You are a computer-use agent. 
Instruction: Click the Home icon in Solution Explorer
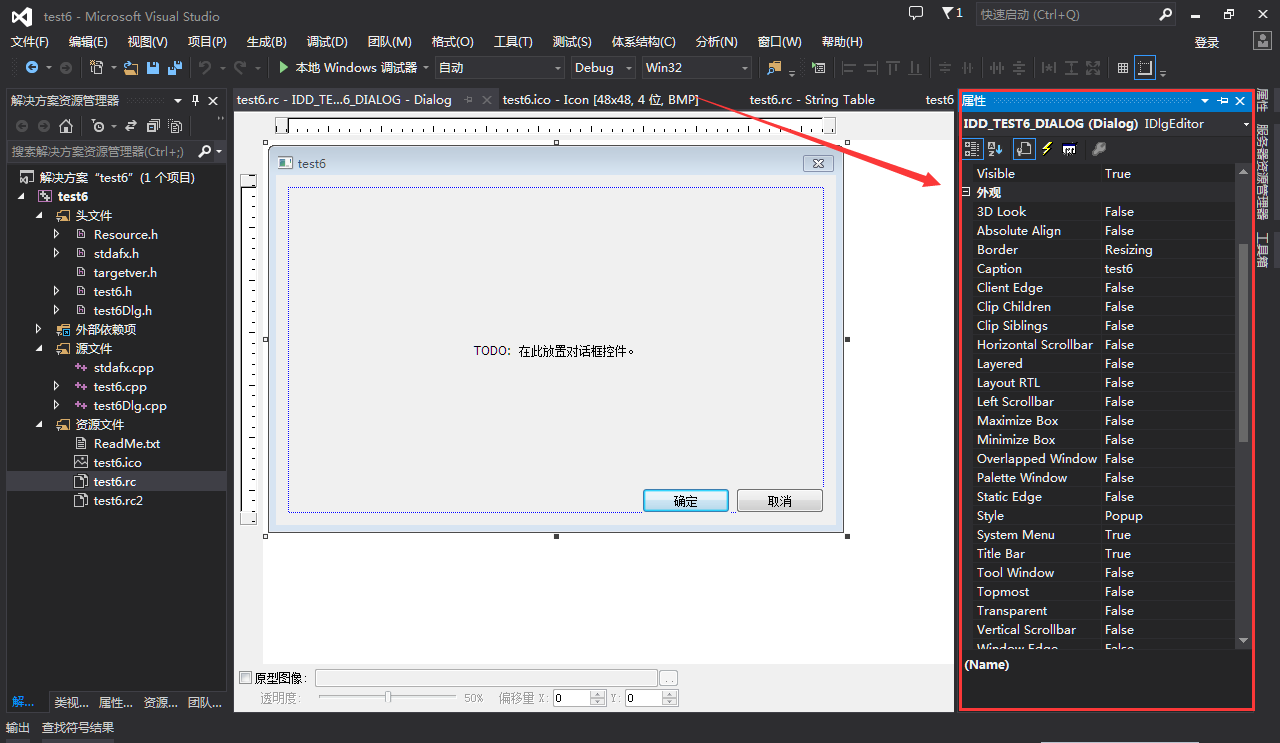coord(66,126)
